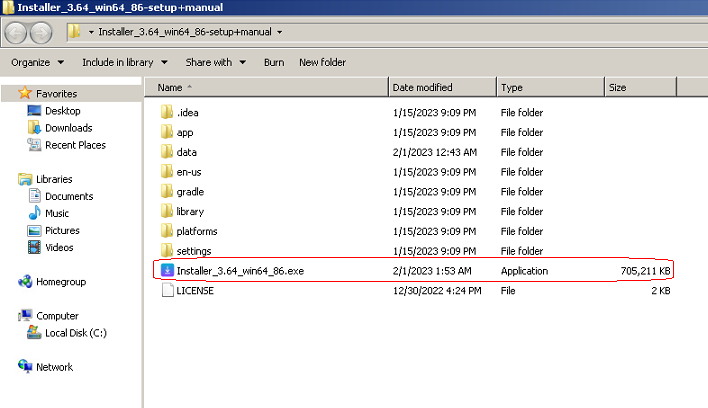Click the Network icon in navigation pane
Screen dimensions: 708x408
tap(25, 367)
